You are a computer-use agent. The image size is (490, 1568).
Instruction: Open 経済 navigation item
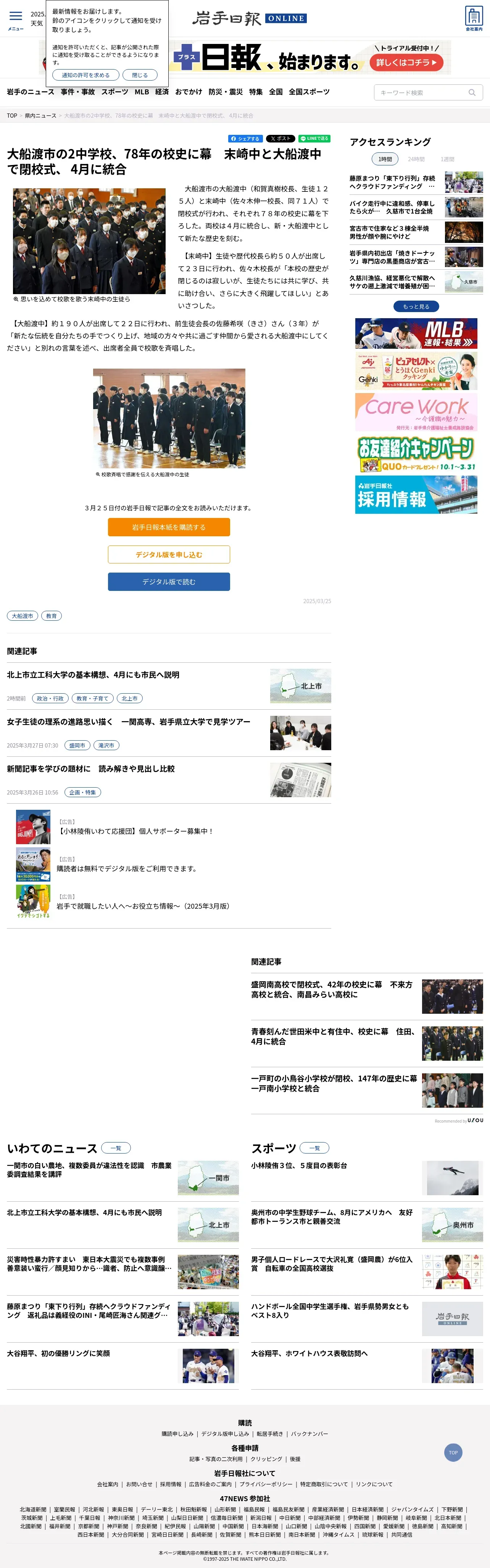pos(162,92)
